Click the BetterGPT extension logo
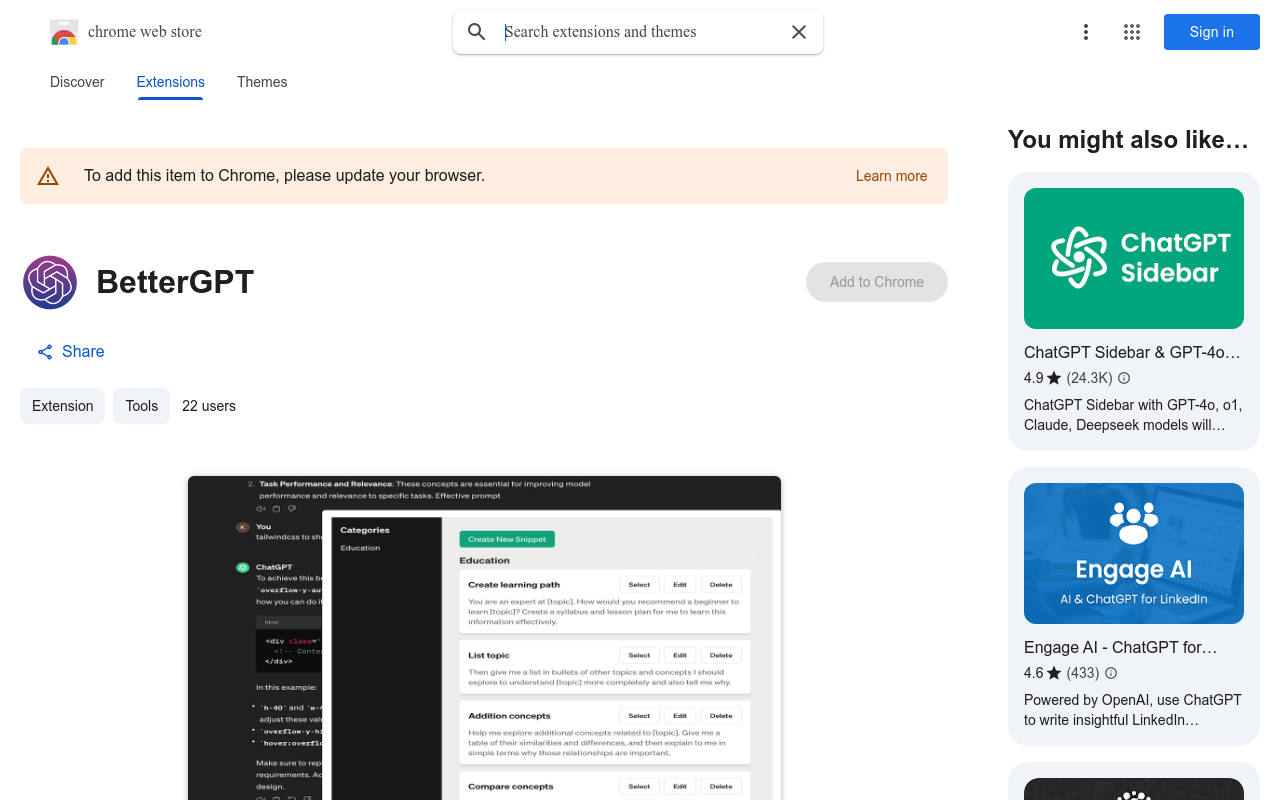Viewport: 1280px width, 800px height. tap(50, 282)
